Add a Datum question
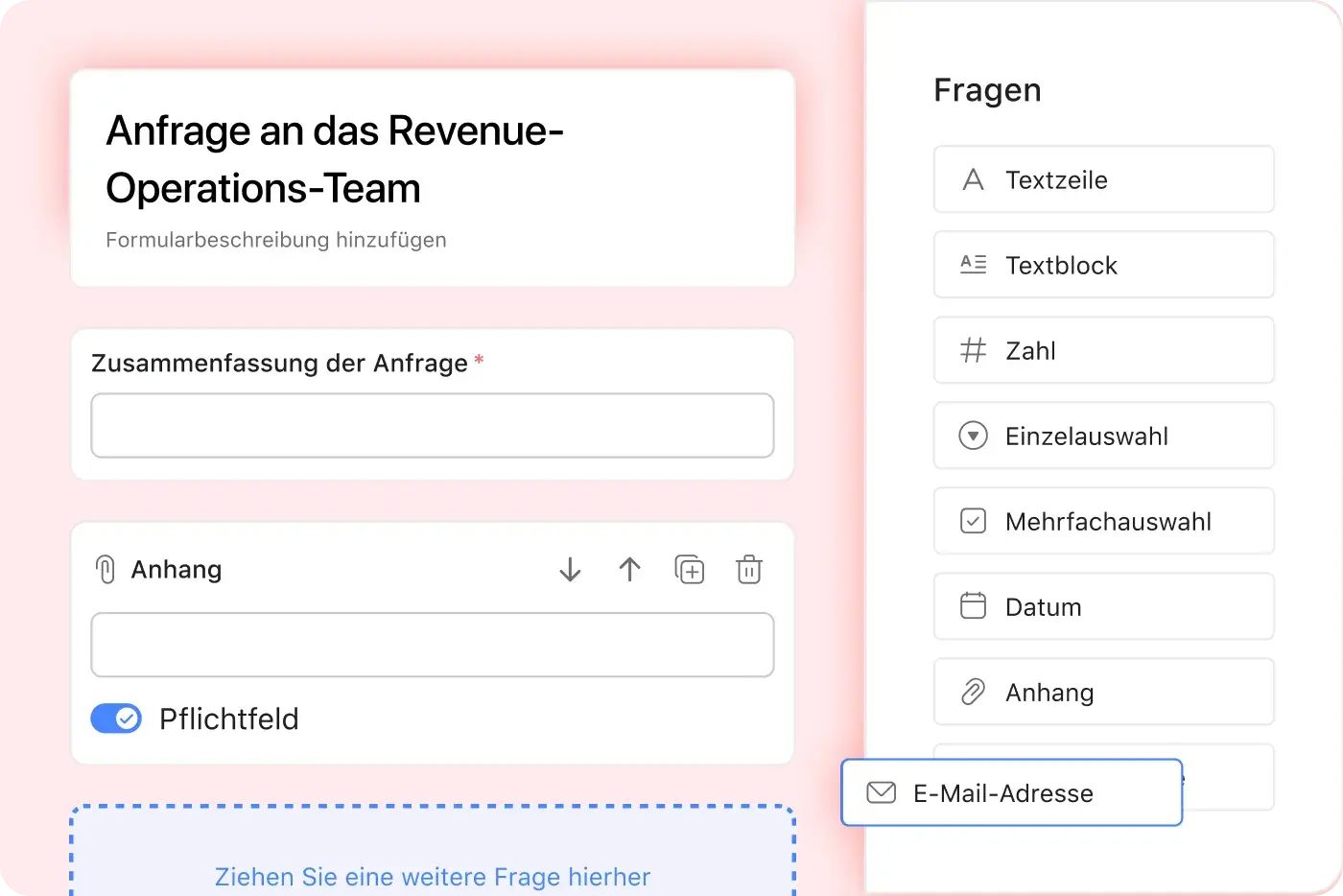1343x896 pixels. coord(1103,606)
